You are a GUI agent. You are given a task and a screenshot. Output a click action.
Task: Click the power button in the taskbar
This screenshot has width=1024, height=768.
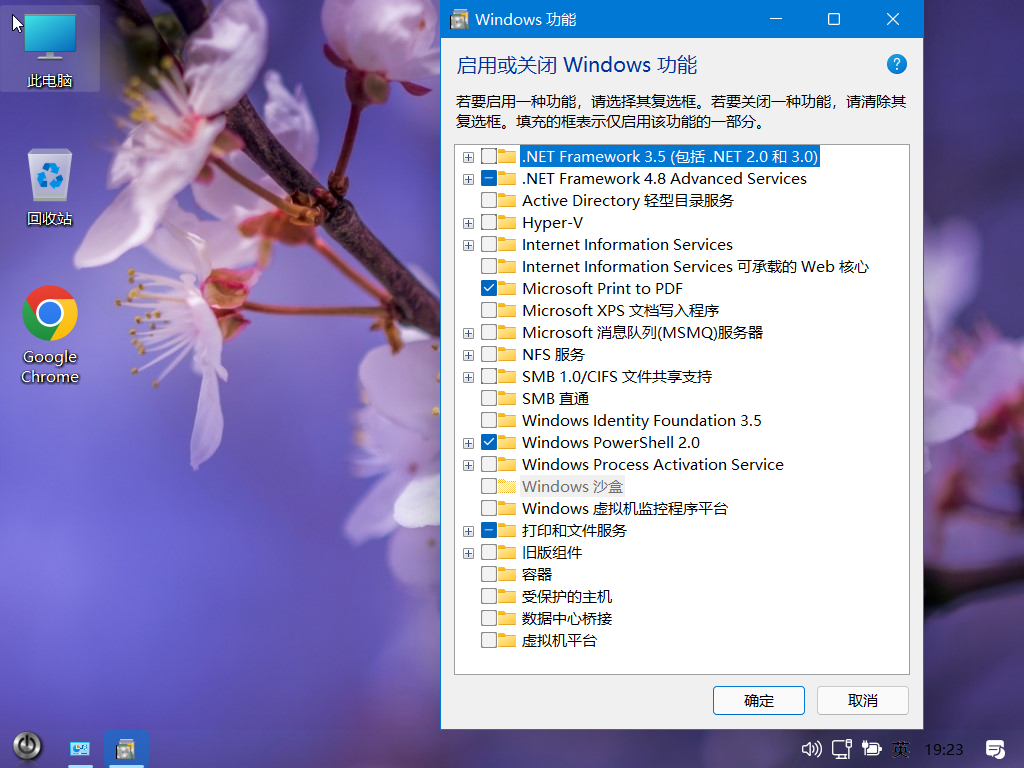pyautogui.click(x=27, y=746)
